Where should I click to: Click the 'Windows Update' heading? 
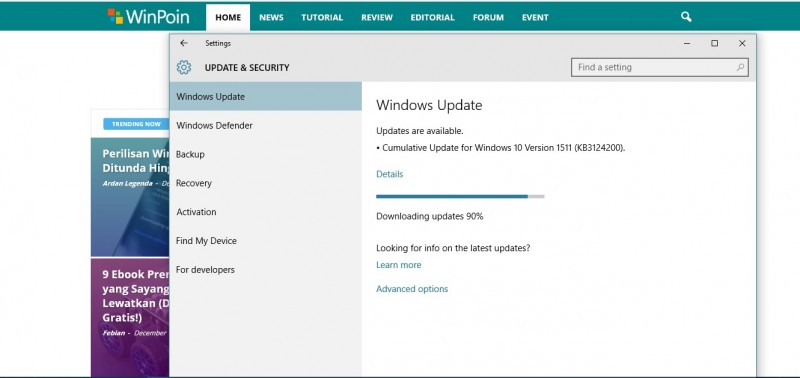[429, 106]
